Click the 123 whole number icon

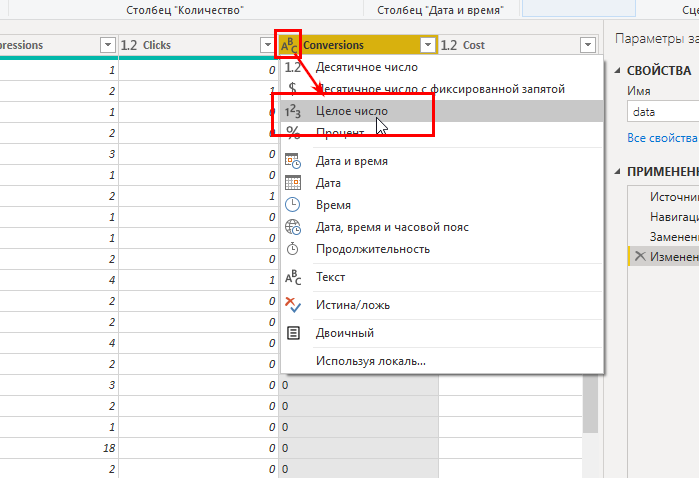293,111
